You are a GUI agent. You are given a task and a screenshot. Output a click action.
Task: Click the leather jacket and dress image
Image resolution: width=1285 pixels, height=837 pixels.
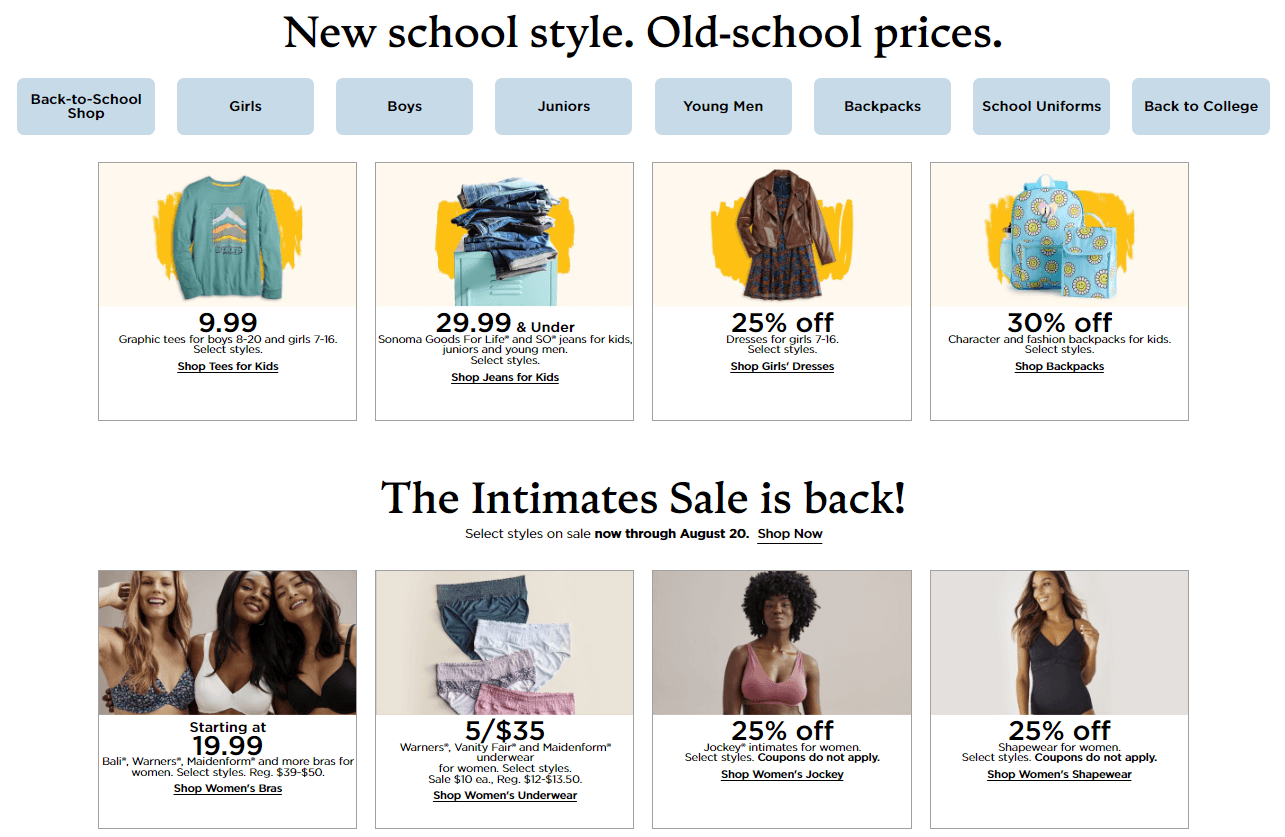tap(782, 235)
